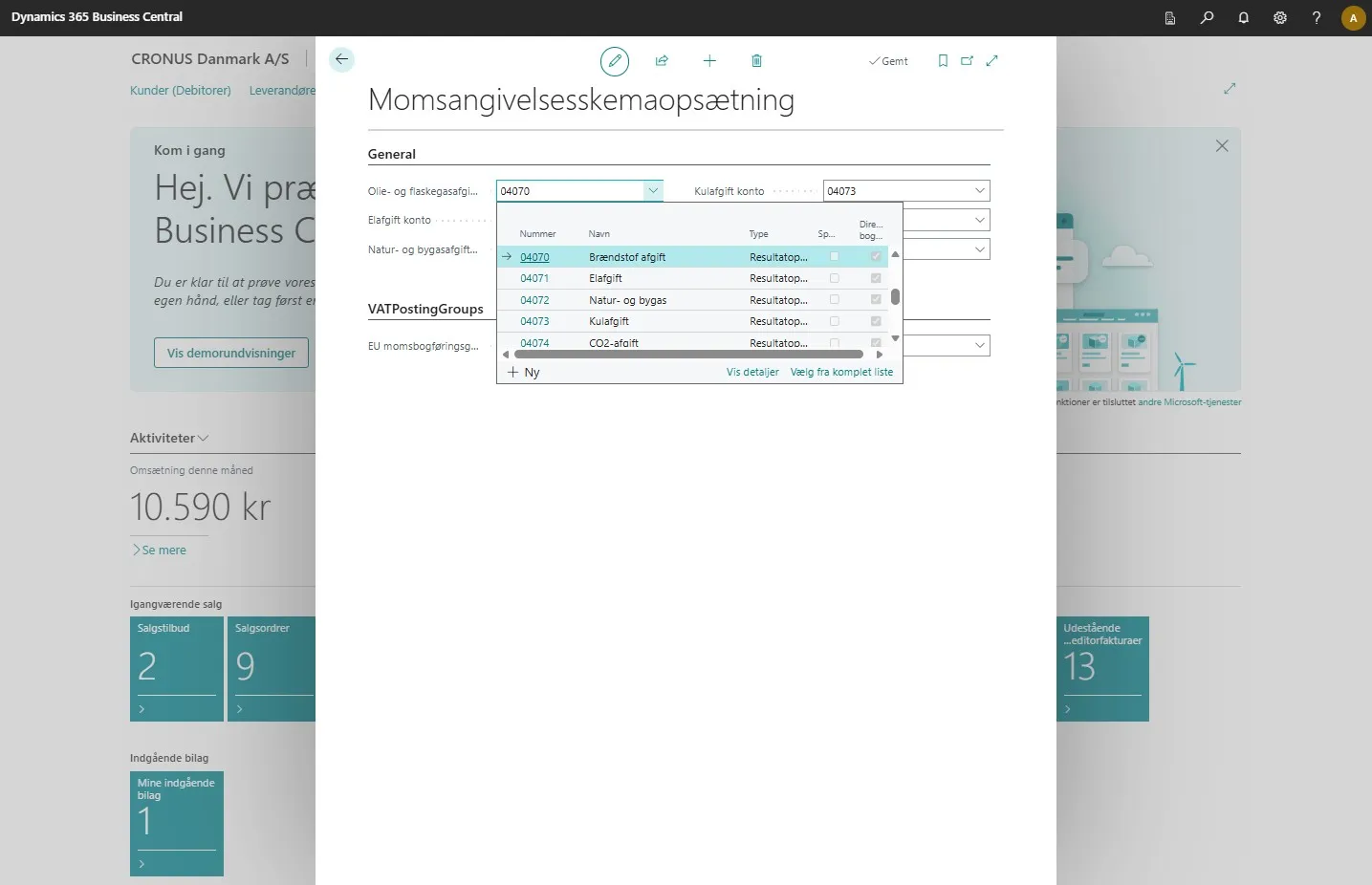Toggle direct posting checkbox for Elafgift
This screenshot has height=885, width=1372.
[876, 278]
